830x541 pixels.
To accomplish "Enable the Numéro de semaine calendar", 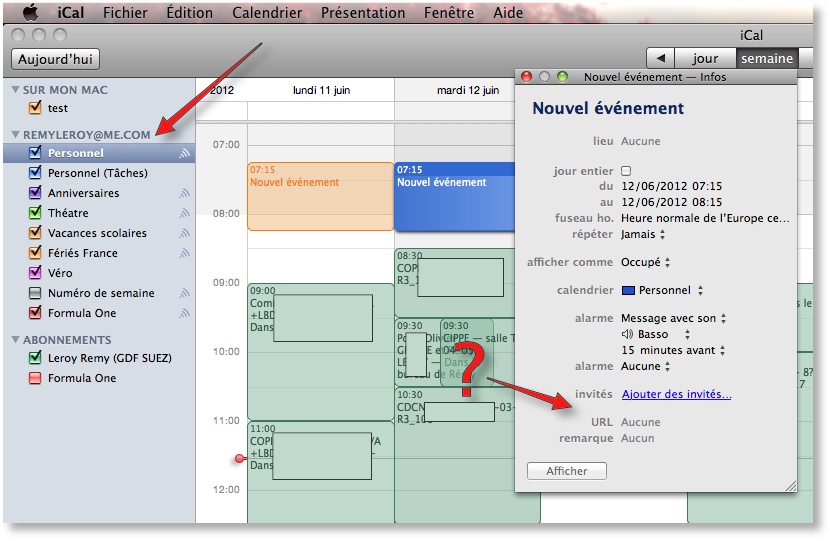I will (x=35, y=293).
